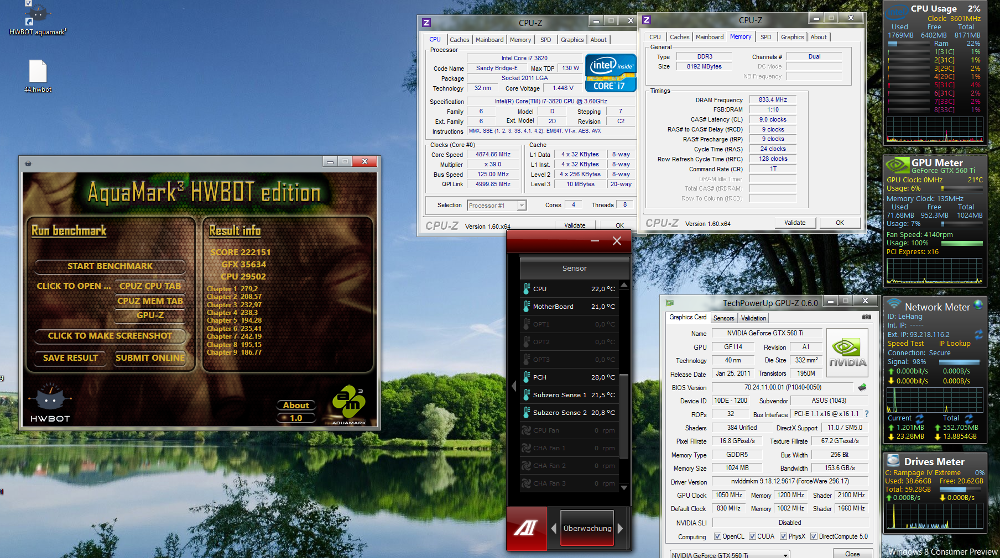Image resolution: width=1000 pixels, height=558 pixels.
Task: Switch to Validation tab in GPU-Z
Action: click(753, 318)
